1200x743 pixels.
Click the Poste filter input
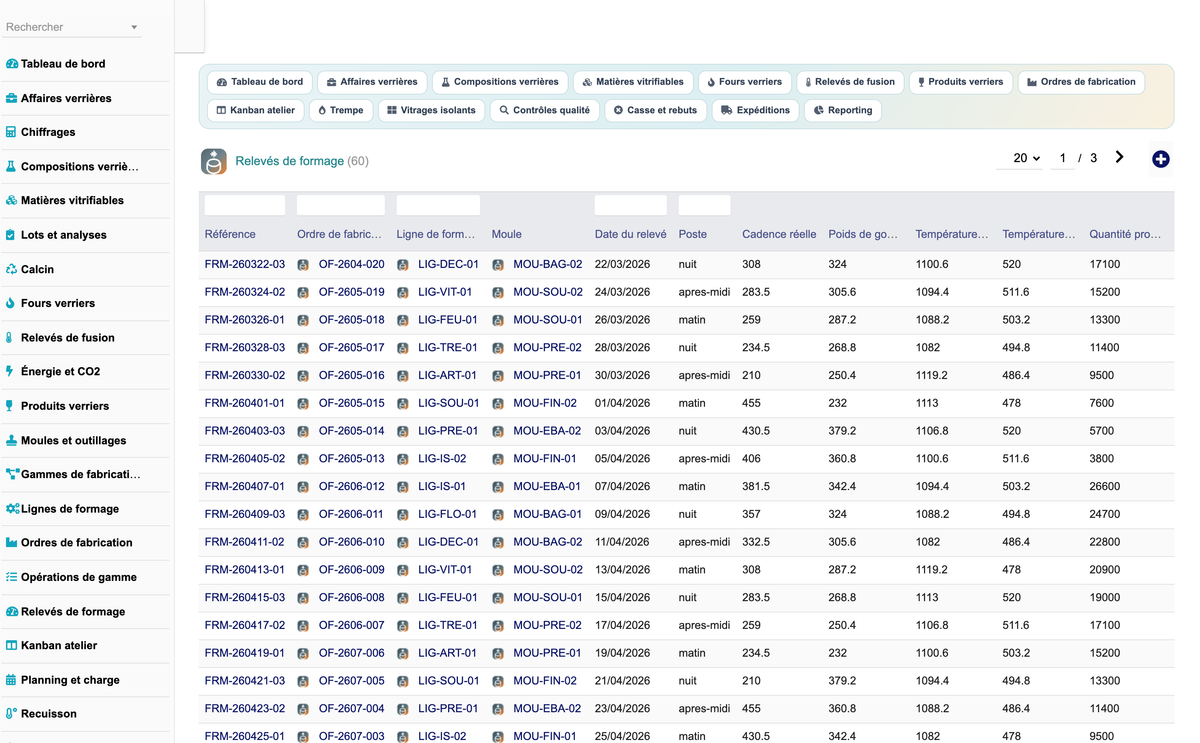704,205
